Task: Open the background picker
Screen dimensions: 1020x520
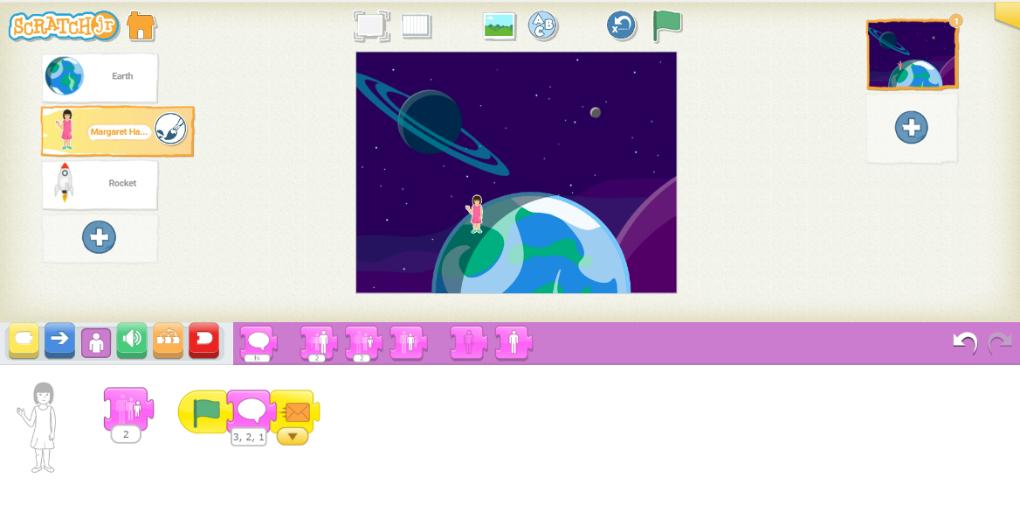Action: pyautogui.click(x=499, y=27)
